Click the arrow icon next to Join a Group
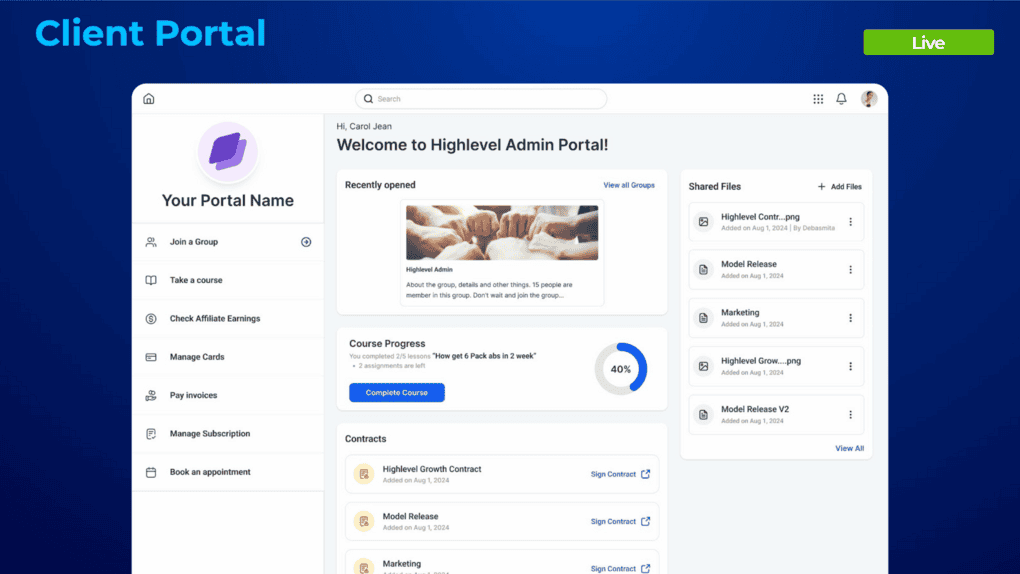 (306, 242)
